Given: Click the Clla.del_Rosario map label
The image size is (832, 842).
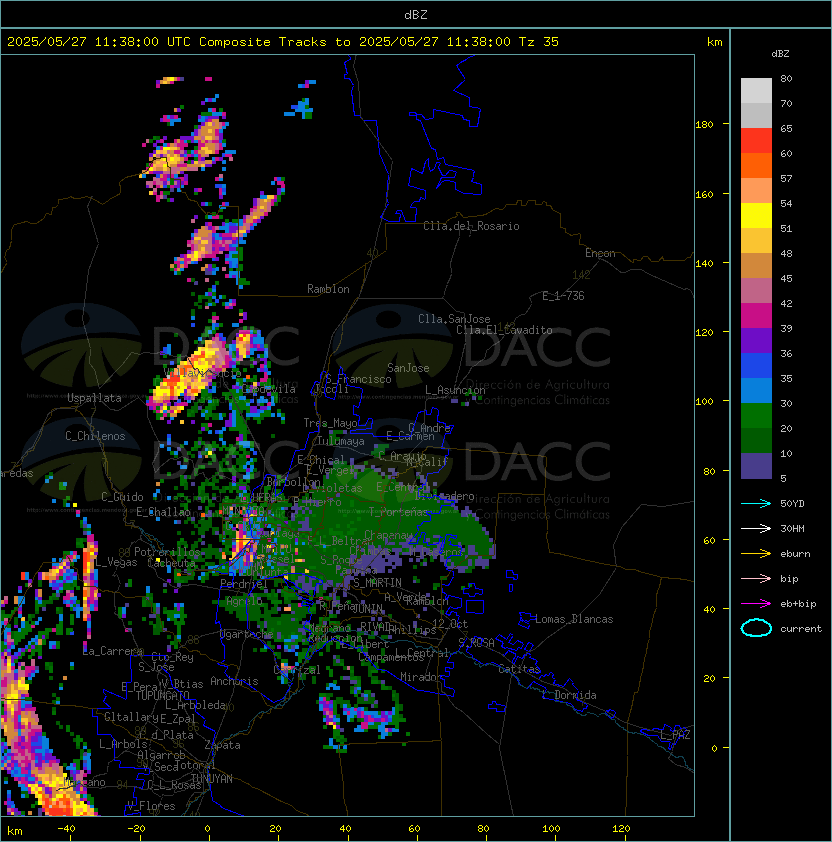Looking at the screenshot, I should point(471,226).
